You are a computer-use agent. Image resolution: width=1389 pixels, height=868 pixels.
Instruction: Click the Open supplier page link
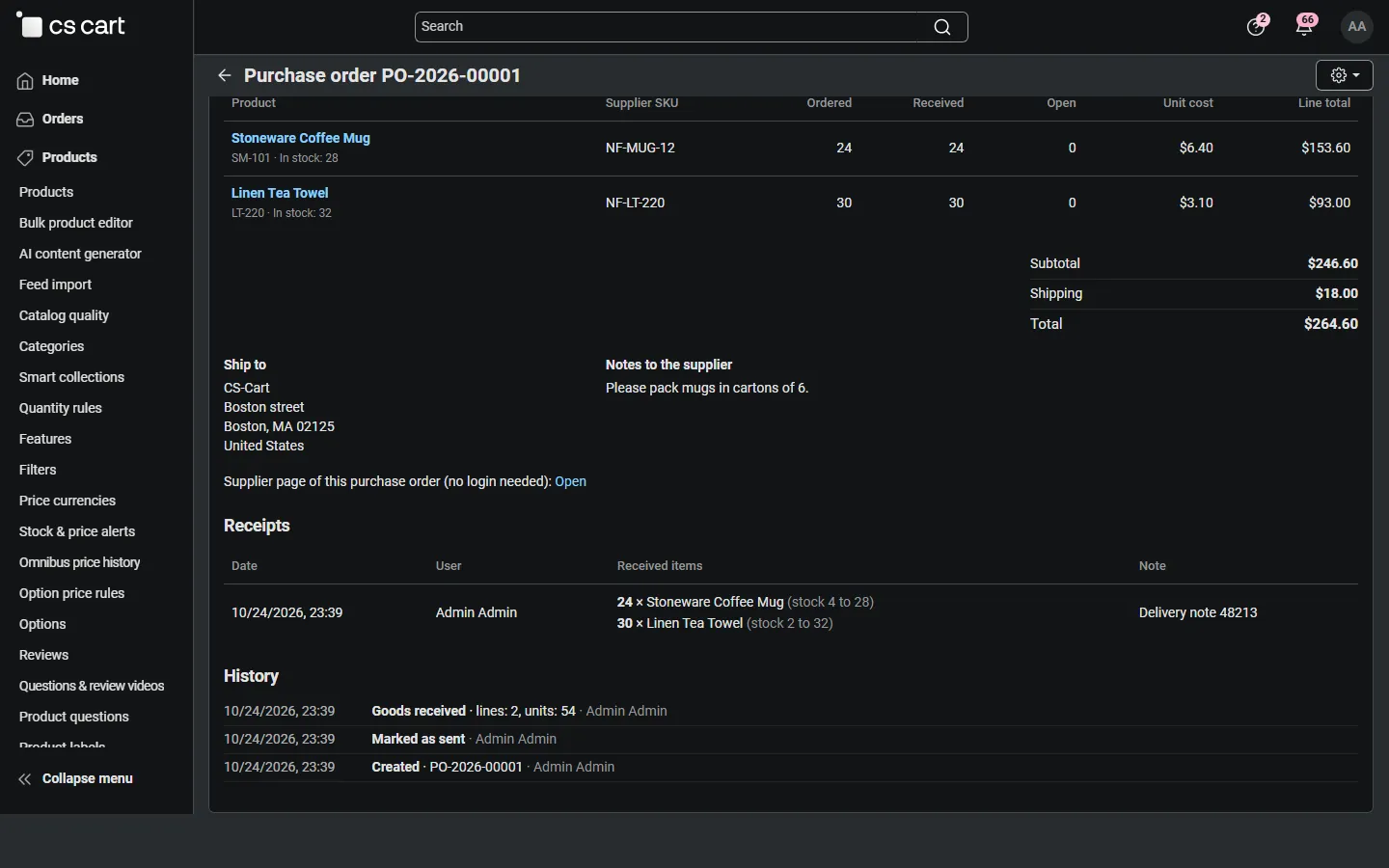pos(570,481)
